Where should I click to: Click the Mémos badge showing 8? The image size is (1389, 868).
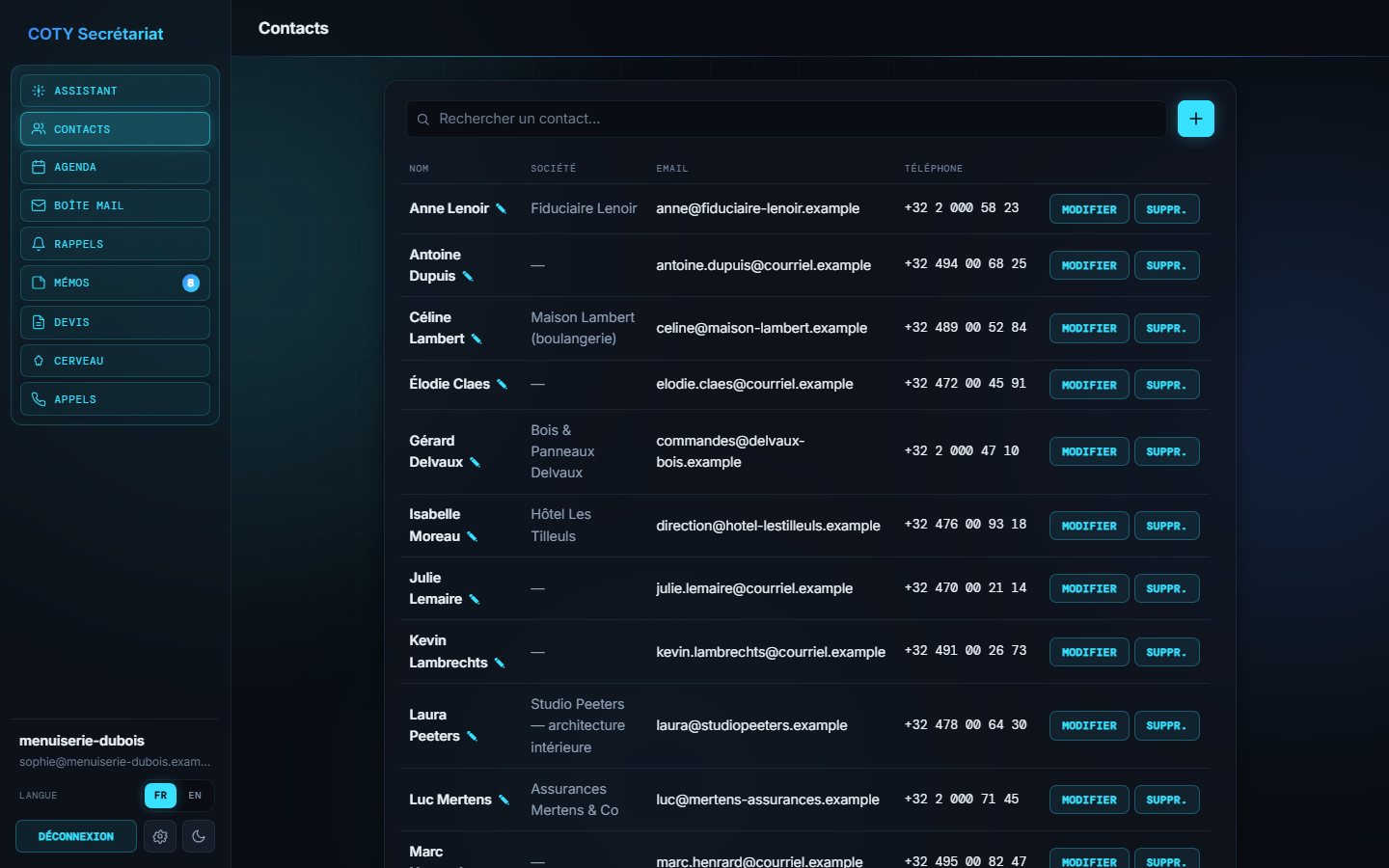pos(191,283)
